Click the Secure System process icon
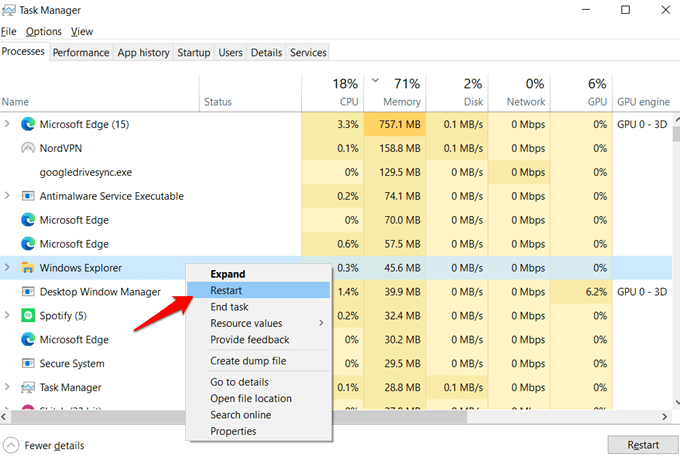680x462 pixels. pyautogui.click(x=28, y=363)
